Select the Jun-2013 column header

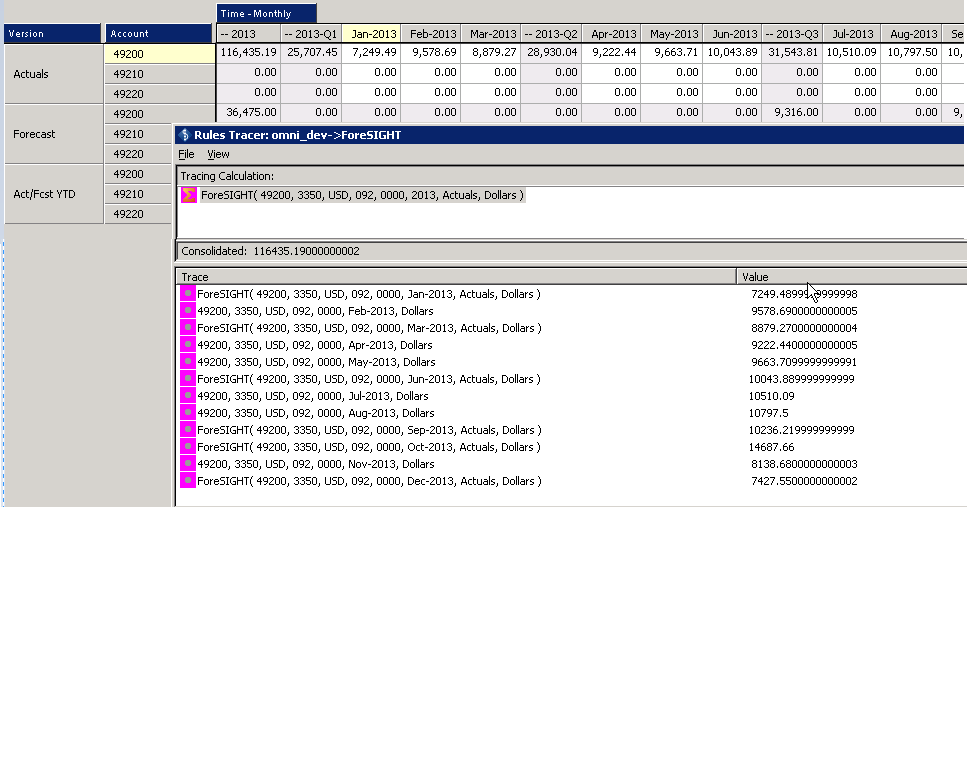732,35
